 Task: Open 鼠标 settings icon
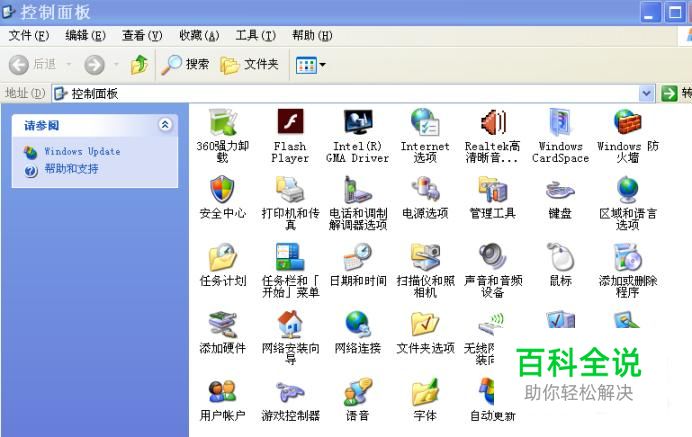point(560,257)
